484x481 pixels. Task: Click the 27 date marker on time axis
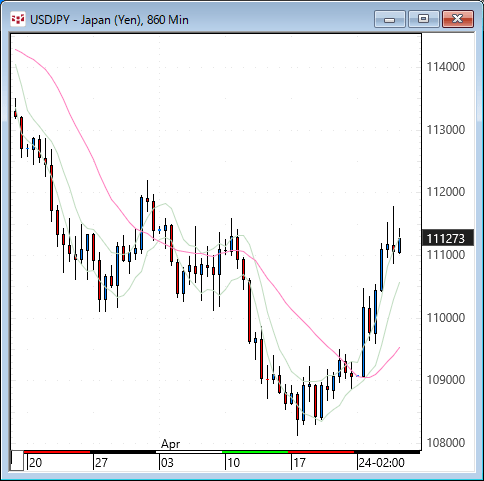[x=101, y=463]
